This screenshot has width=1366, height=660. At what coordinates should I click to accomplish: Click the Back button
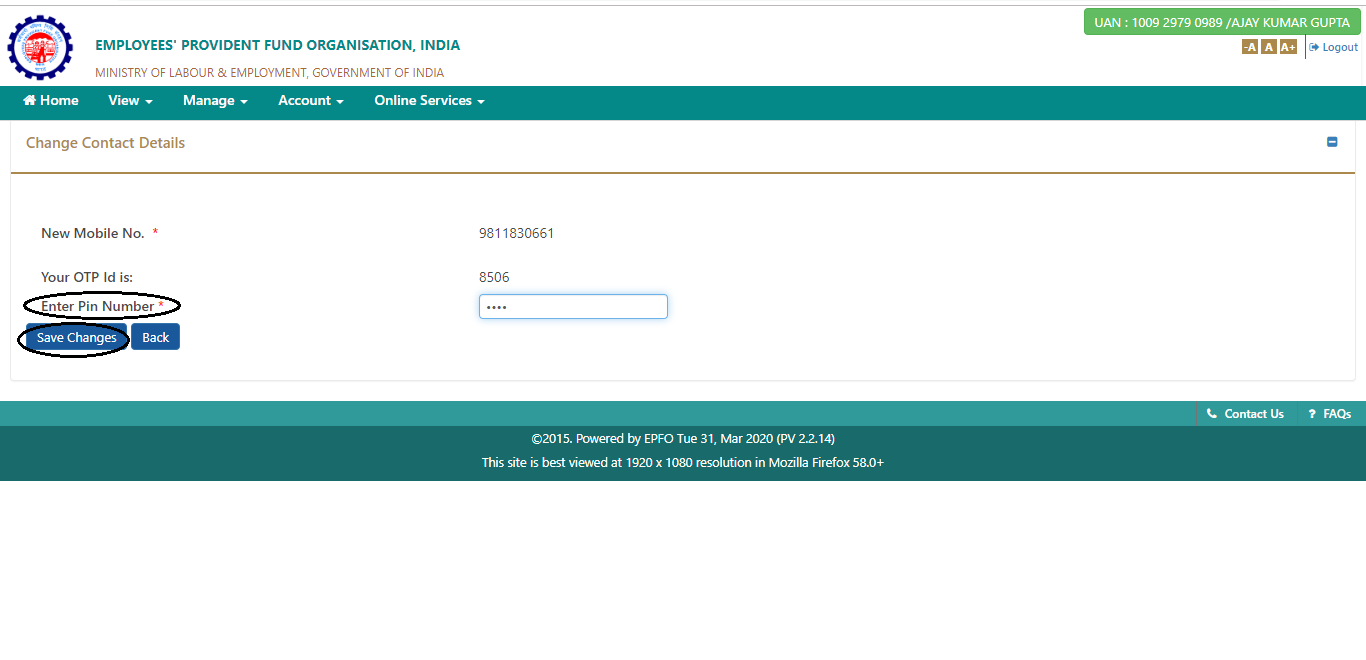[x=155, y=338]
